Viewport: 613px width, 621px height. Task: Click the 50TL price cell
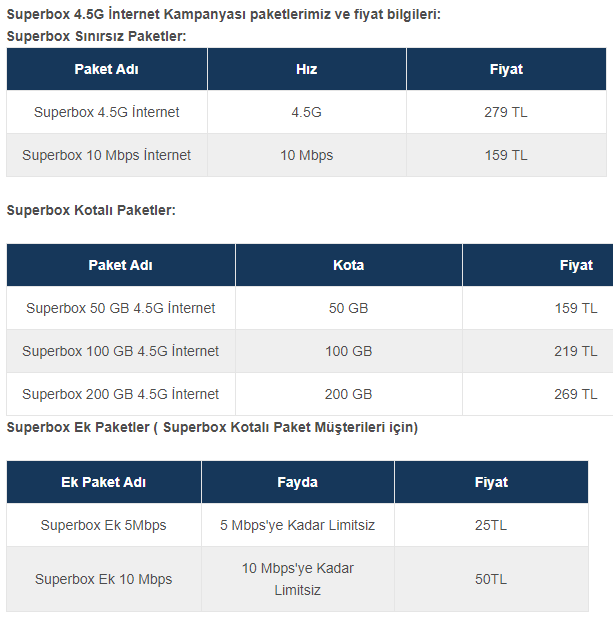coord(491,579)
